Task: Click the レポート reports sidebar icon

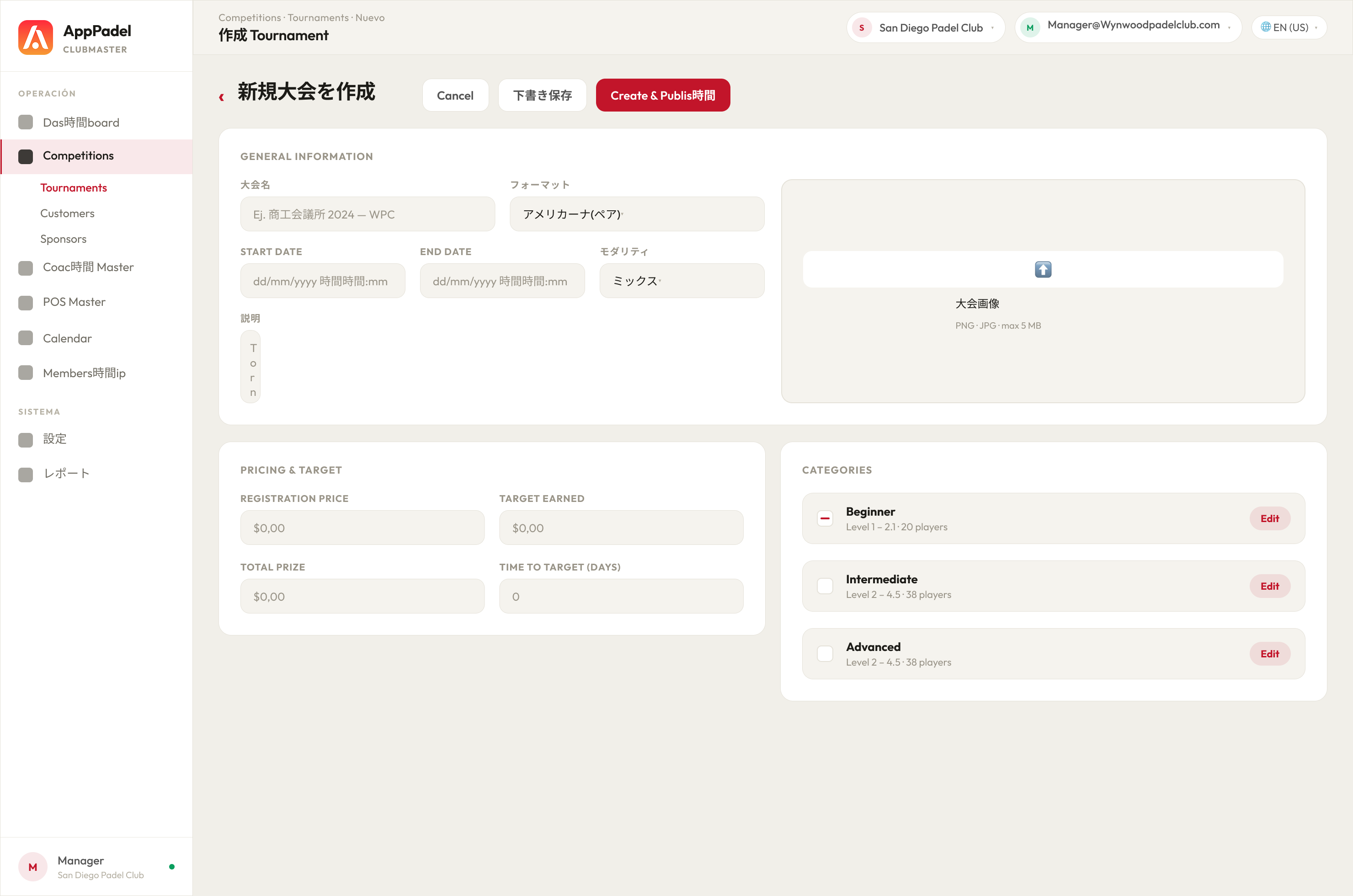Action: pyautogui.click(x=26, y=475)
